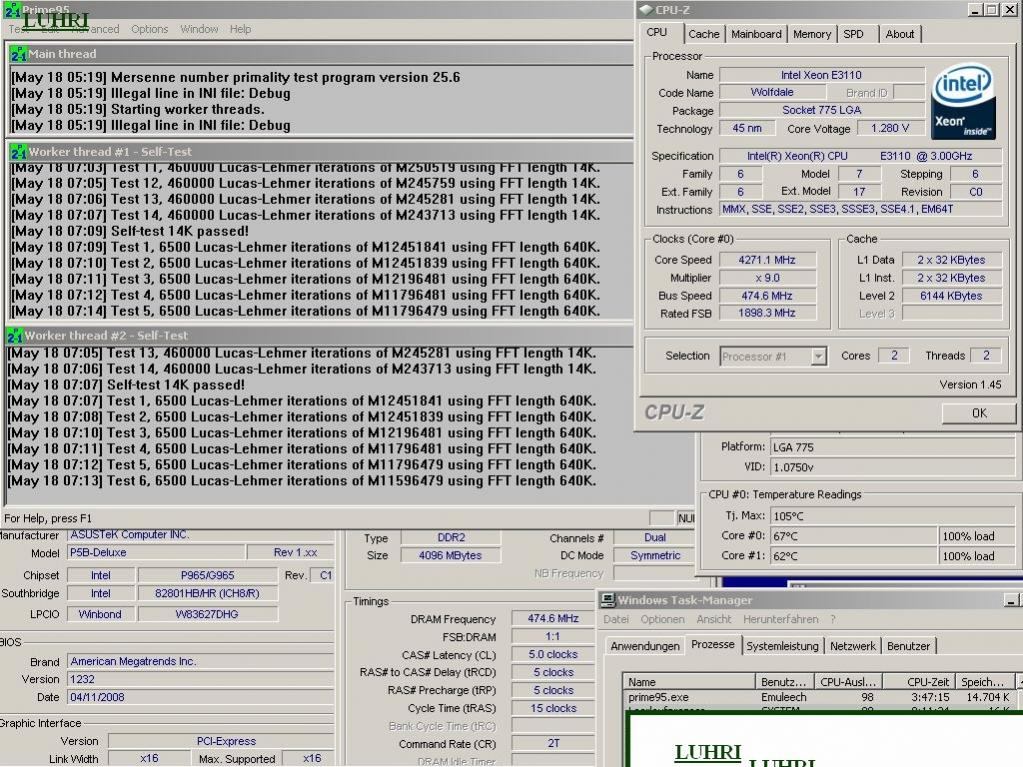Click the Core Speed value 4271.1 MHz

pos(767,260)
